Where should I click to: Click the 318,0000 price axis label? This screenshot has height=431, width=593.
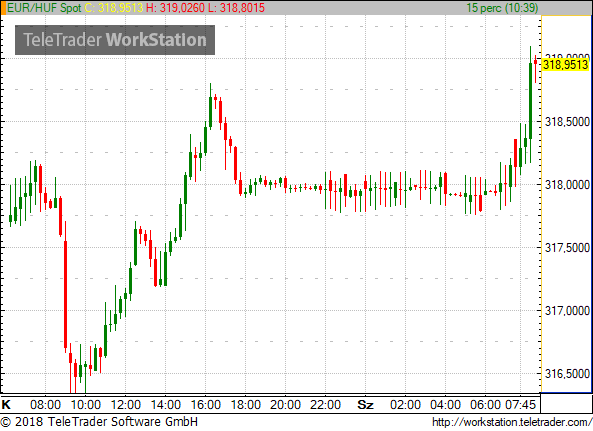567,185
